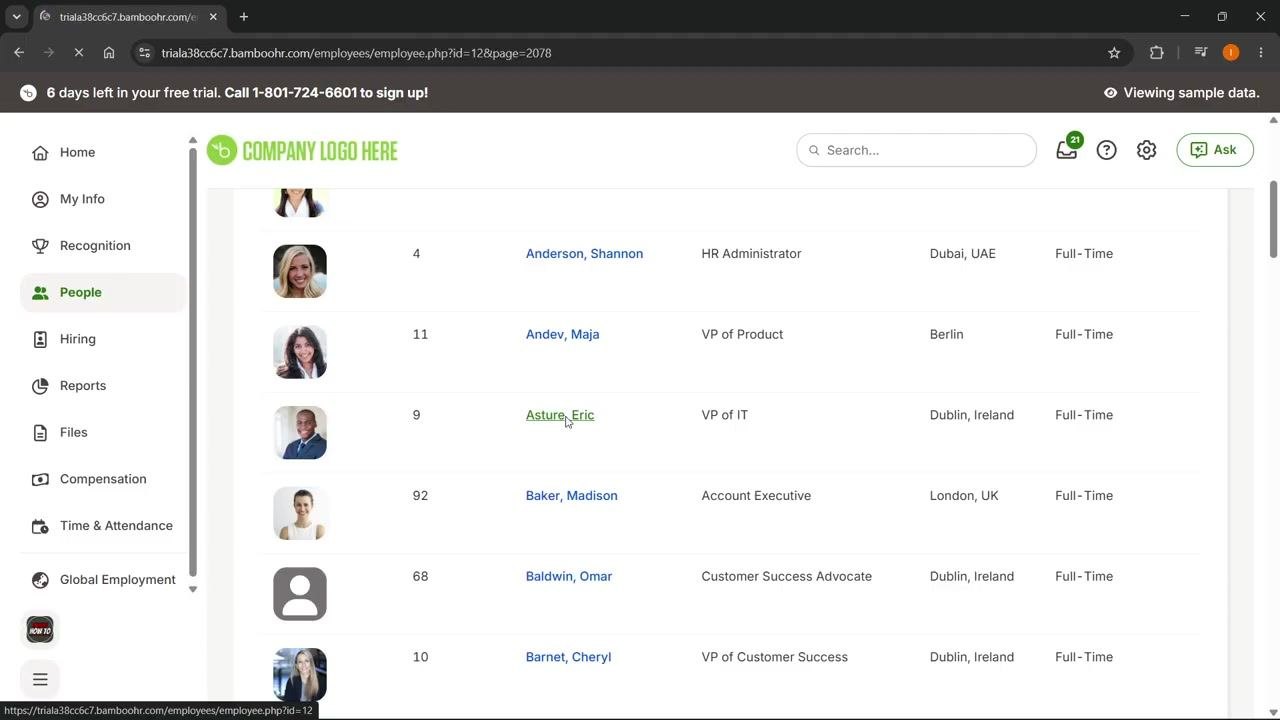Click Cheryl Barnet's profile photo
Screen dimensions: 1280x720
300,675
